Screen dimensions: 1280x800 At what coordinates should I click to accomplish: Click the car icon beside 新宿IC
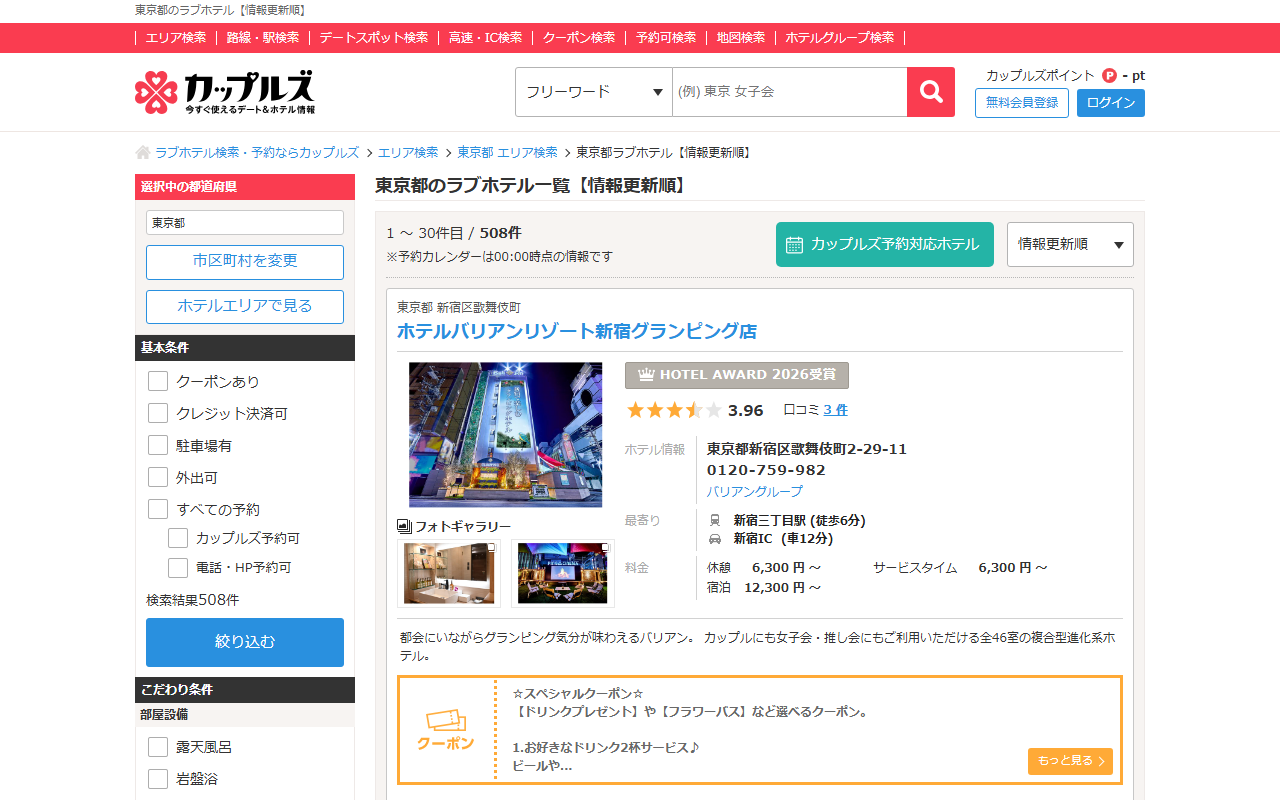[715, 539]
